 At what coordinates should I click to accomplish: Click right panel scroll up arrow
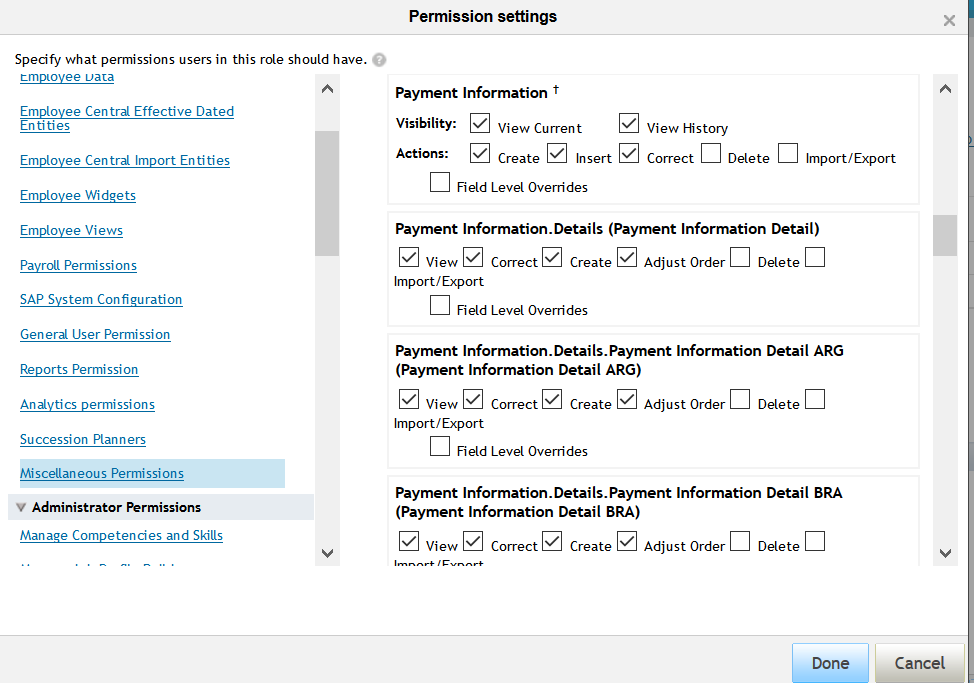[x=945, y=89]
